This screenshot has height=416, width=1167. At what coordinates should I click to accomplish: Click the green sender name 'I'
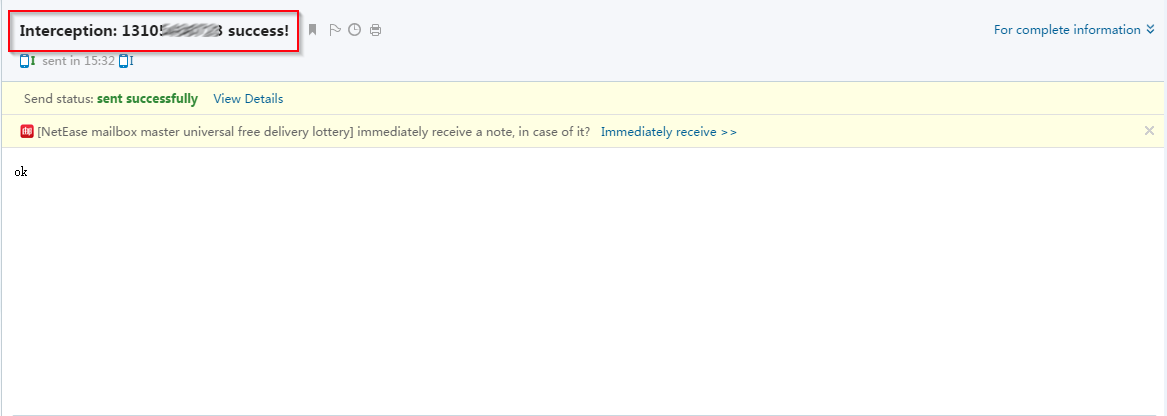tap(33, 61)
